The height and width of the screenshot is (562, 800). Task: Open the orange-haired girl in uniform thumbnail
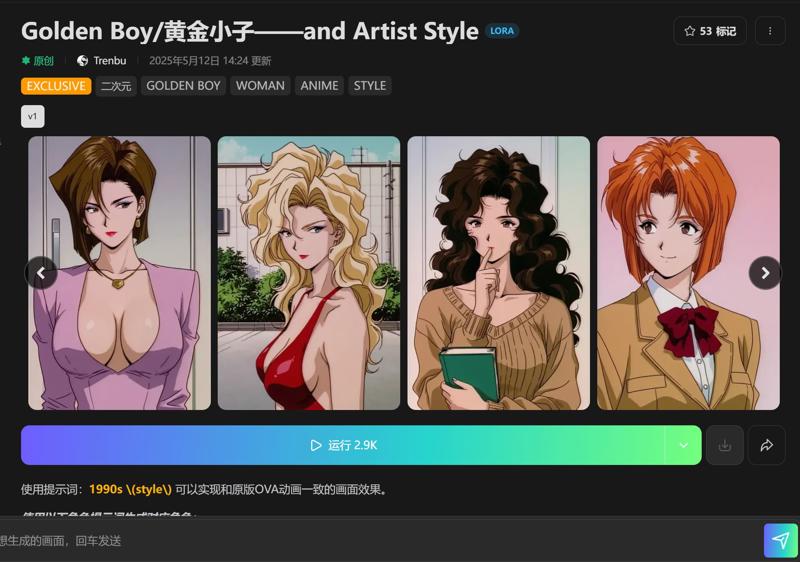pyautogui.click(x=688, y=273)
